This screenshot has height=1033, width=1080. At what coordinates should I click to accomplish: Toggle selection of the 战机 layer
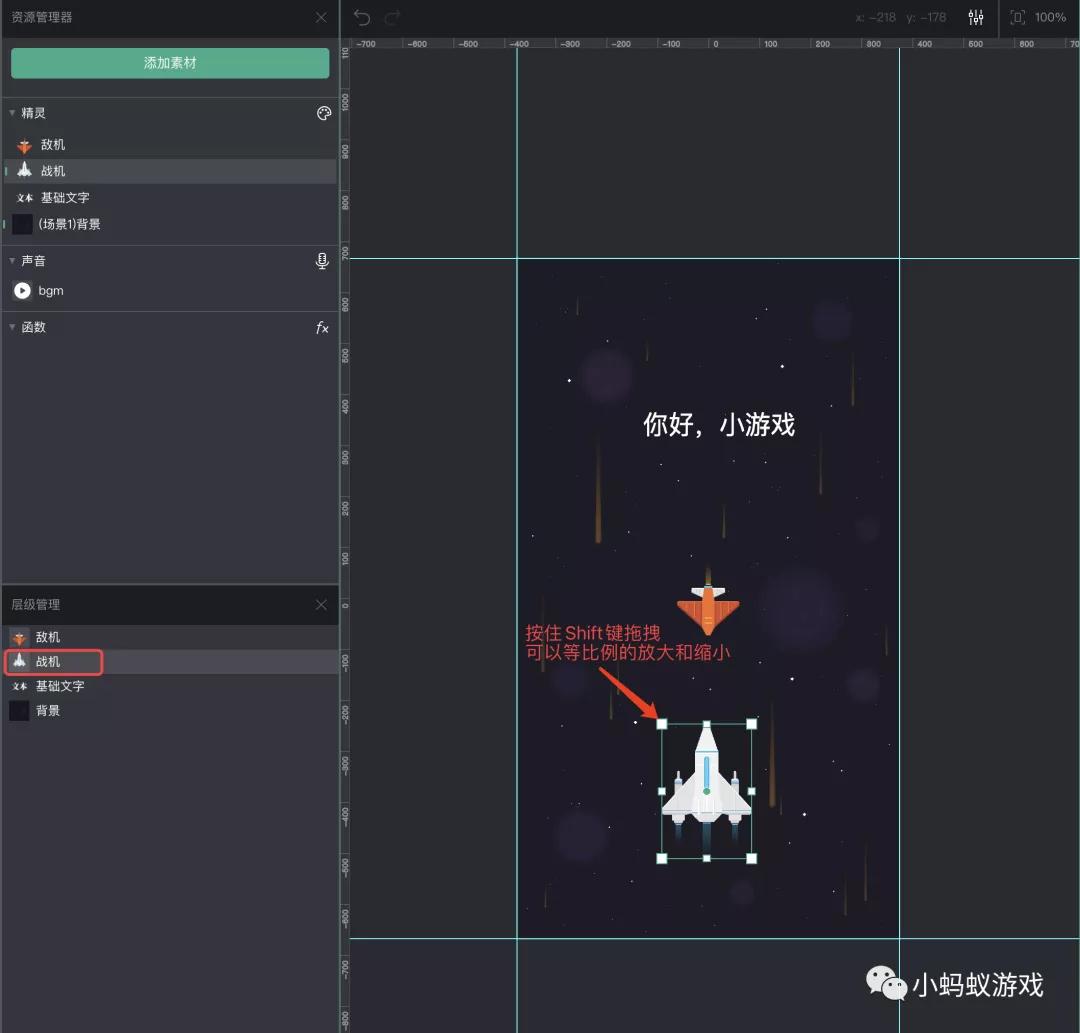tap(53, 661)
